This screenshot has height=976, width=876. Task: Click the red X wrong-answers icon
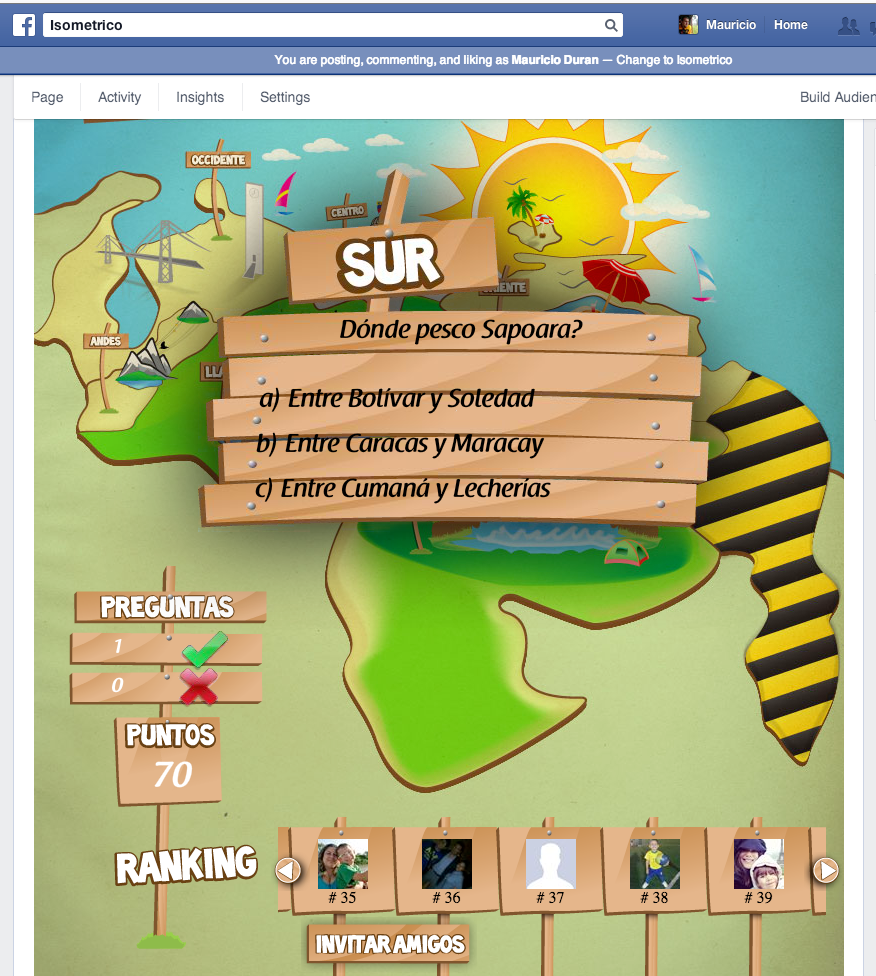pyautogui.click(x=198, y=687)
